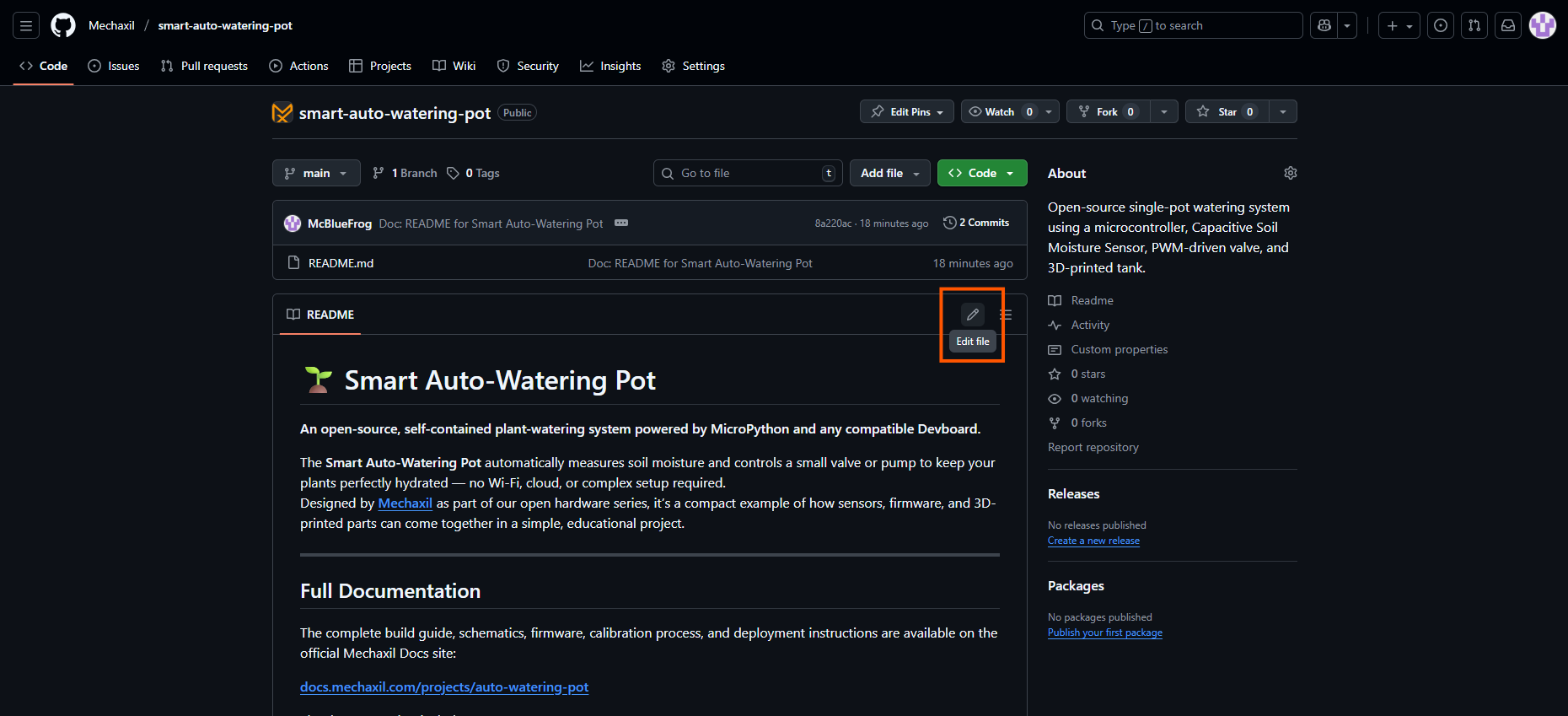Viewport: 1568px width, 716px height.
Task: Expand the Fork dropdown arrow
Action: [x=1164, y=111]
